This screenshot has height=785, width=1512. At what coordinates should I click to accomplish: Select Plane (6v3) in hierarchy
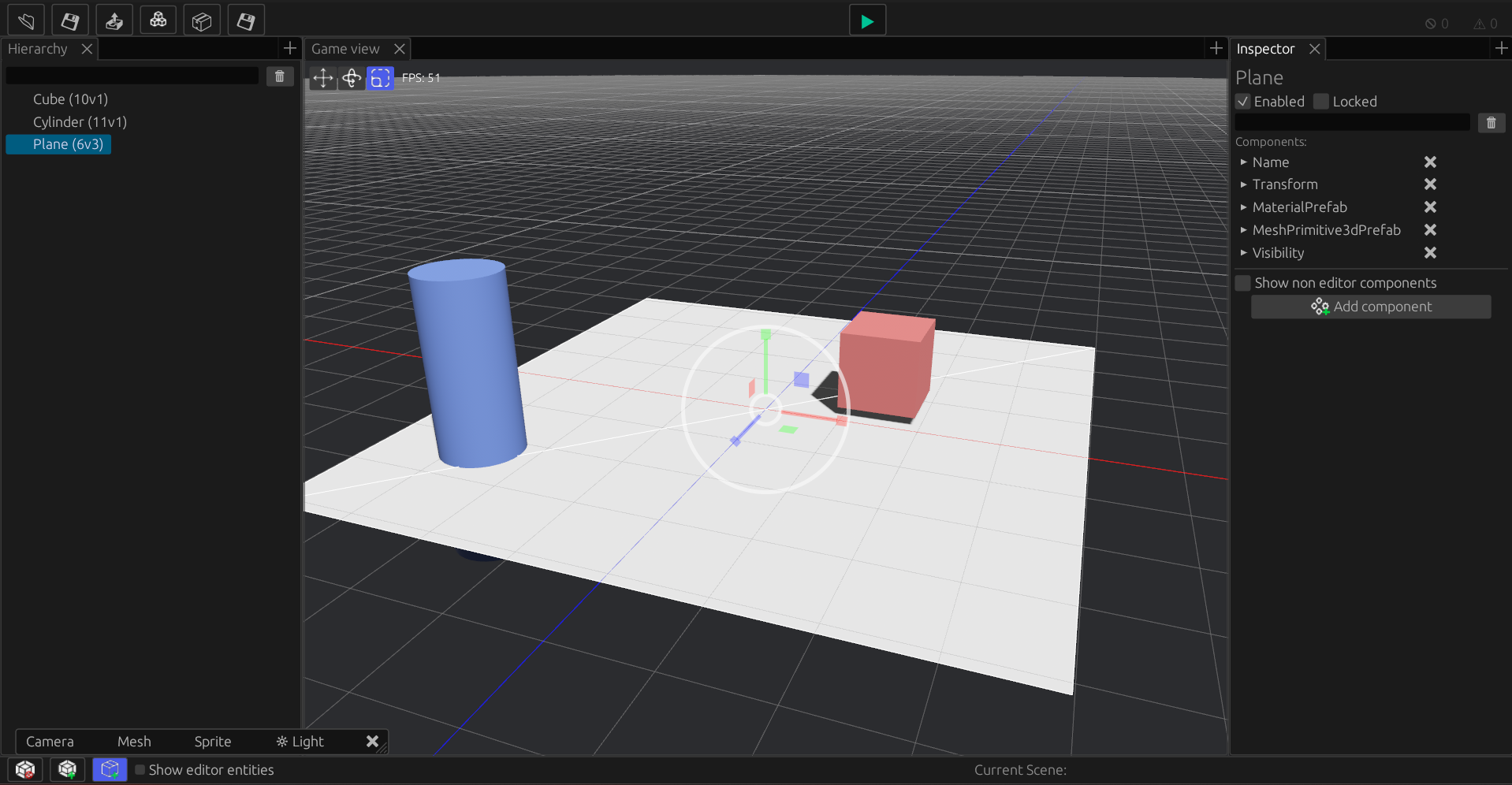[59, 144]
